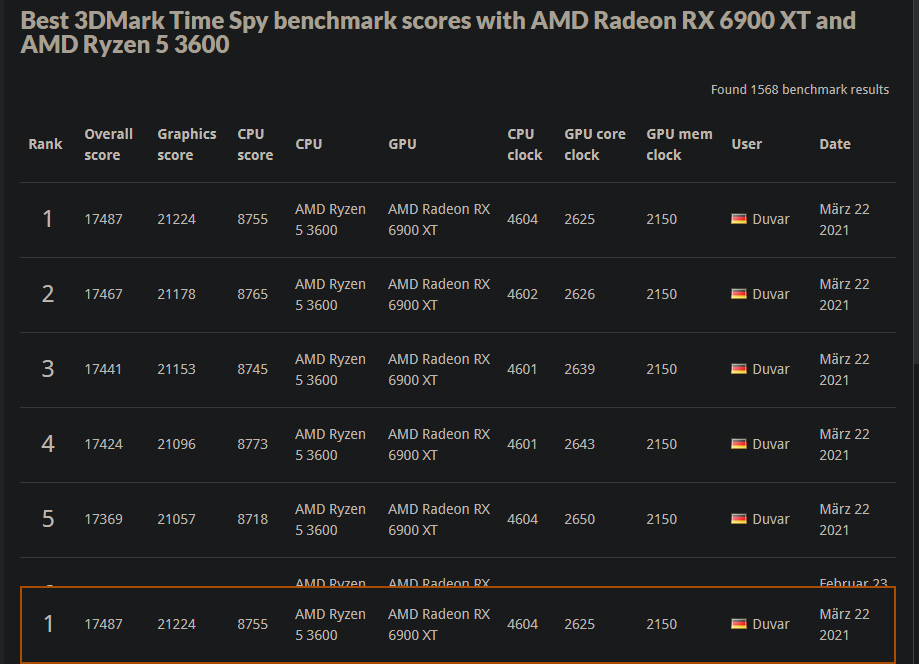Select CPU score 8718
This screenshot has width=919, height=664.
tap(253, 519)
